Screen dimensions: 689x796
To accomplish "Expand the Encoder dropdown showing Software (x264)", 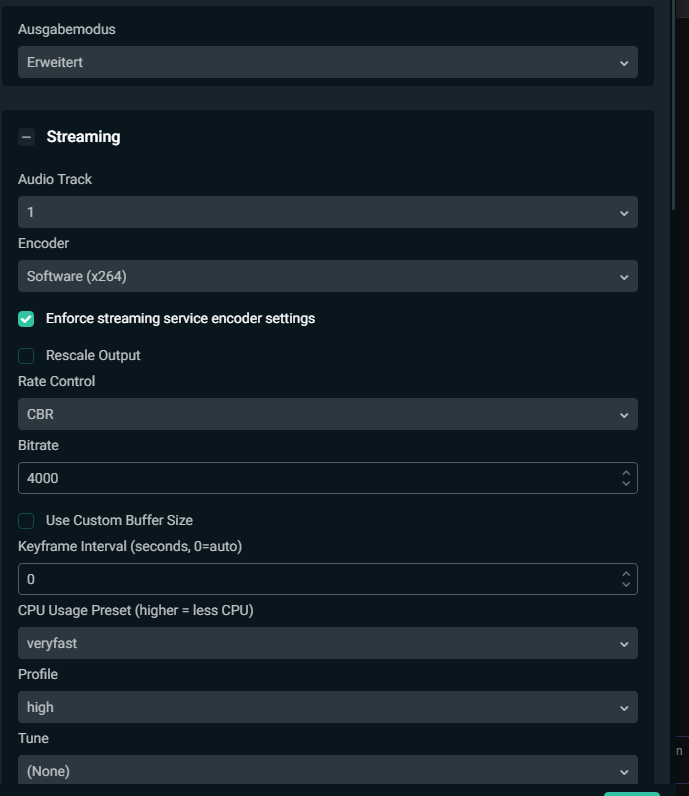I will coord(327,276).
